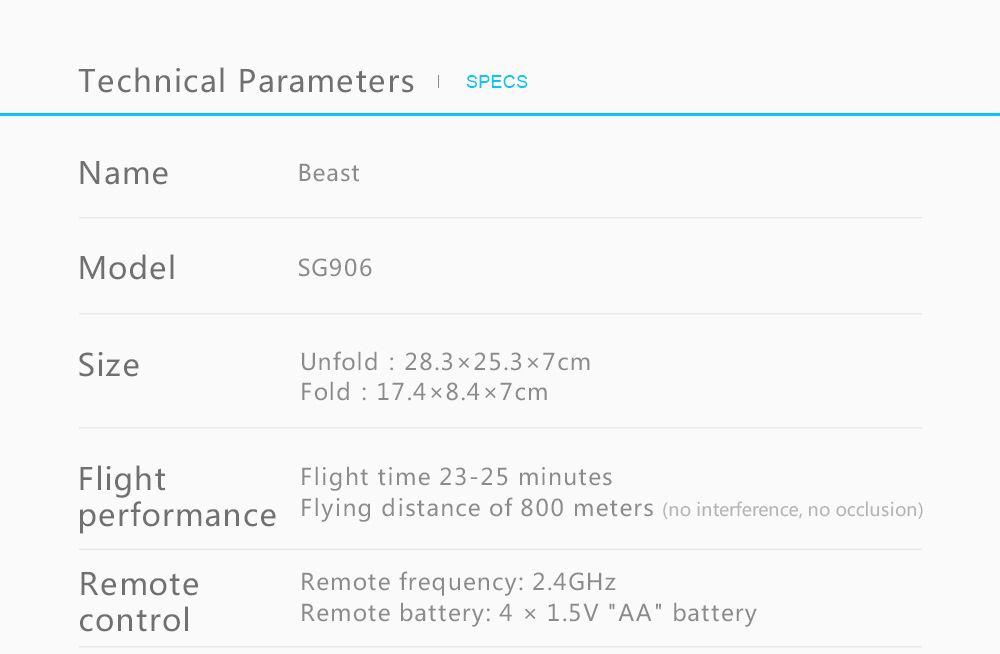The image size is (1000, 654).
Task: Click the separator line below the Size row
Action: click(x=500, y=428)
